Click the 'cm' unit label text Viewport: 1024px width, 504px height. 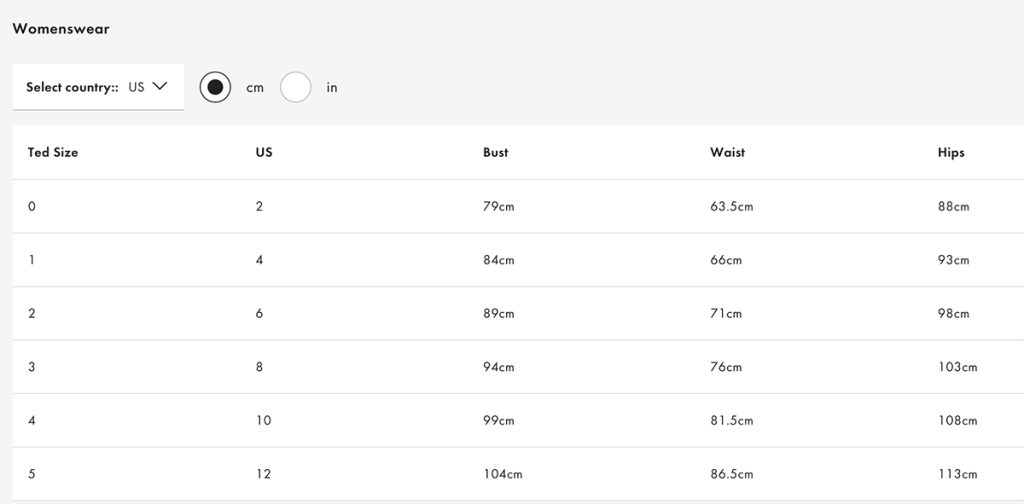coord(255,88)
